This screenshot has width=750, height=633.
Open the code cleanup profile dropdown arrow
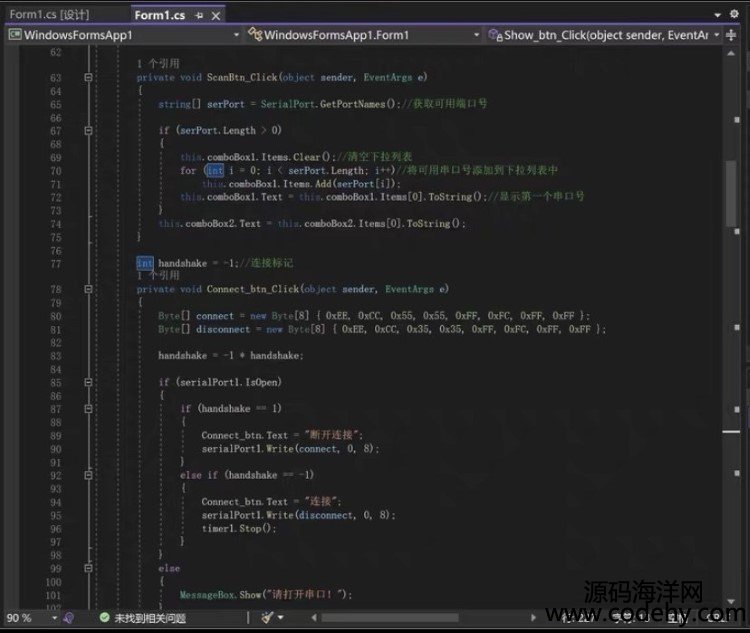(281, 618)
